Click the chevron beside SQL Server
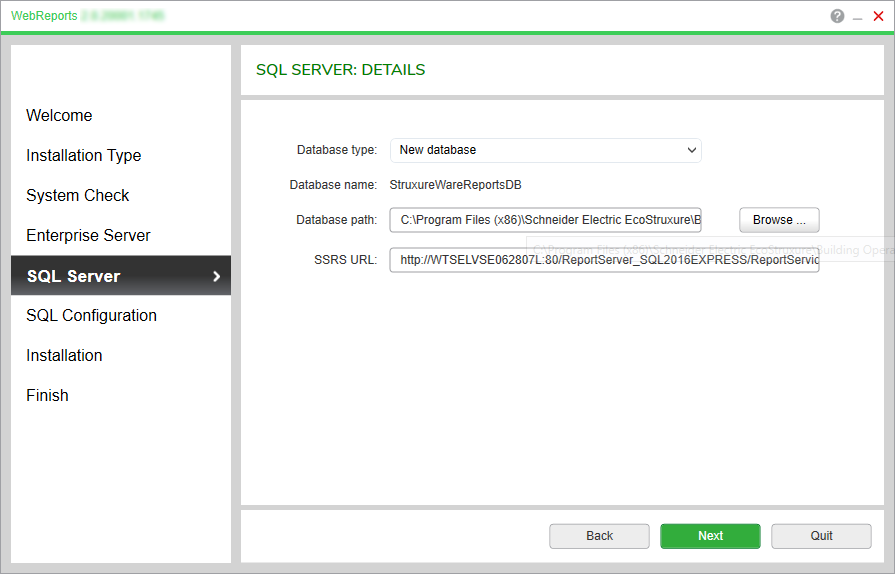 coord(216,276)
